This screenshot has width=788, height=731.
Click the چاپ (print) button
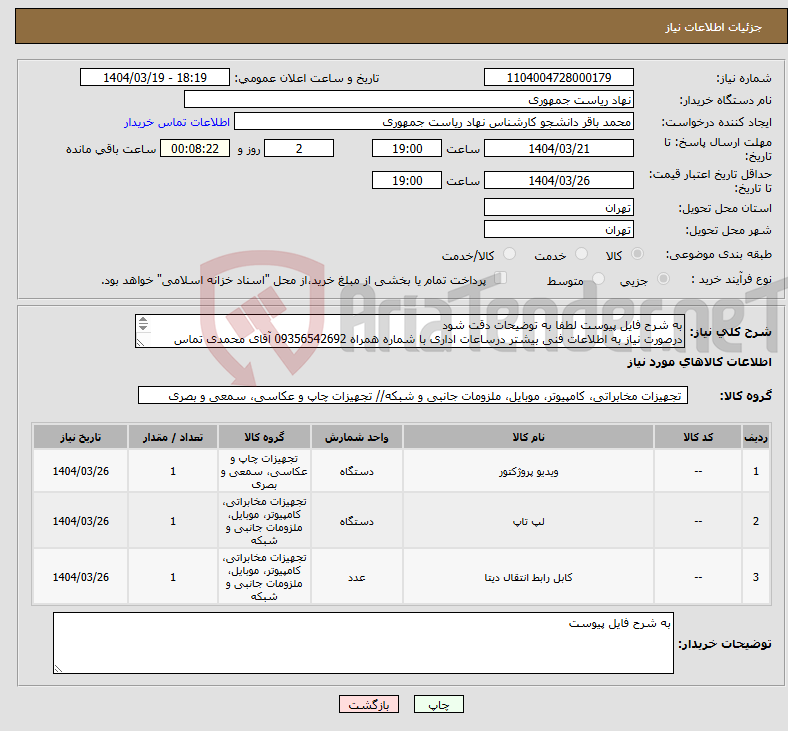click(x=438, y=704)
